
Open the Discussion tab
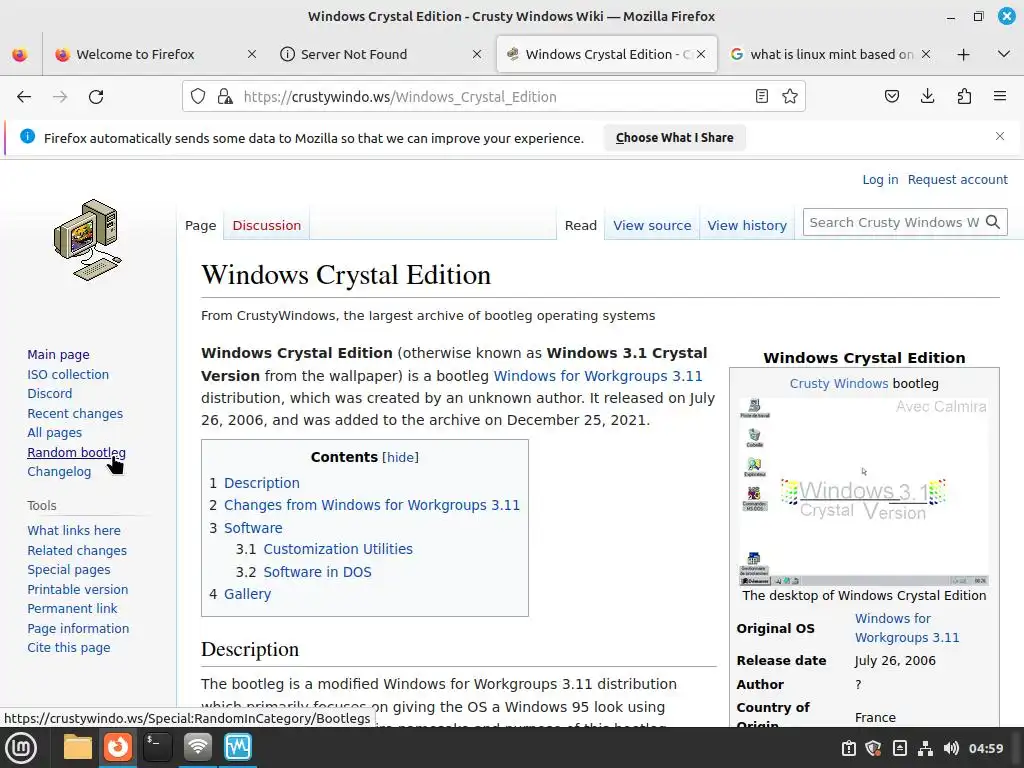[266, 225]
